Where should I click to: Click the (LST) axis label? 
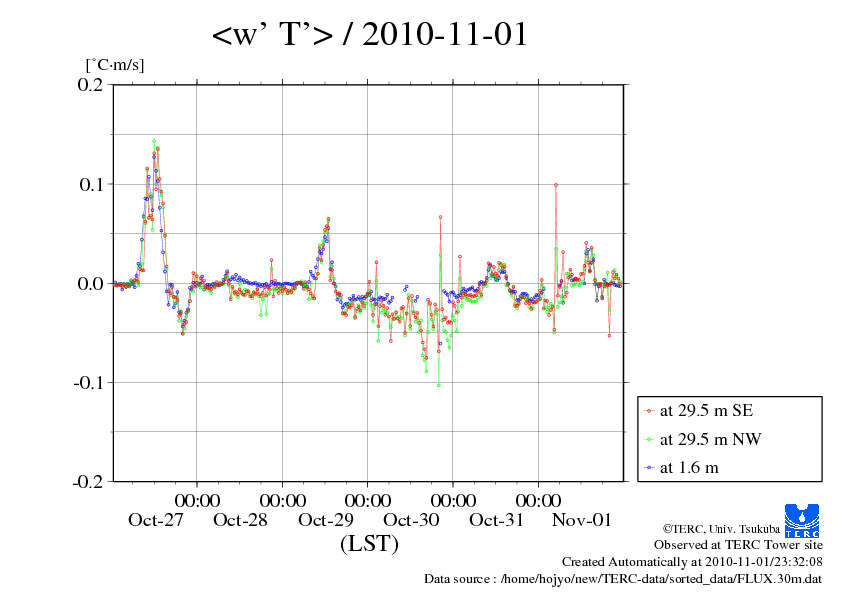(x=369, y=544)
